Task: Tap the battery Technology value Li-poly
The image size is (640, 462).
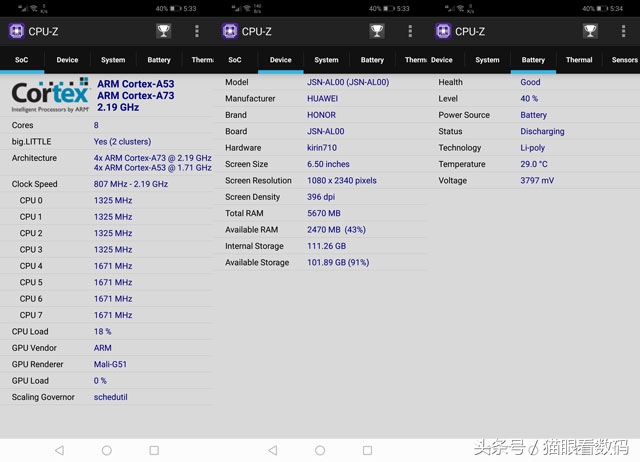Action: tap(533, 148)
